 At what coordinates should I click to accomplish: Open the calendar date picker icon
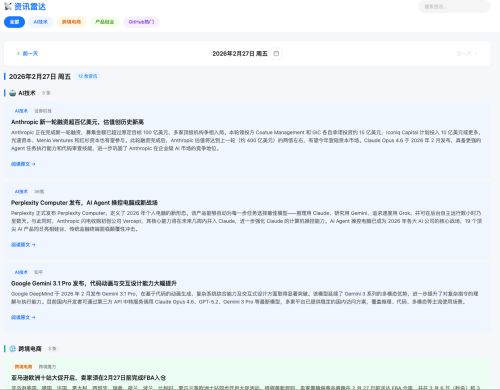coord(276,54)
